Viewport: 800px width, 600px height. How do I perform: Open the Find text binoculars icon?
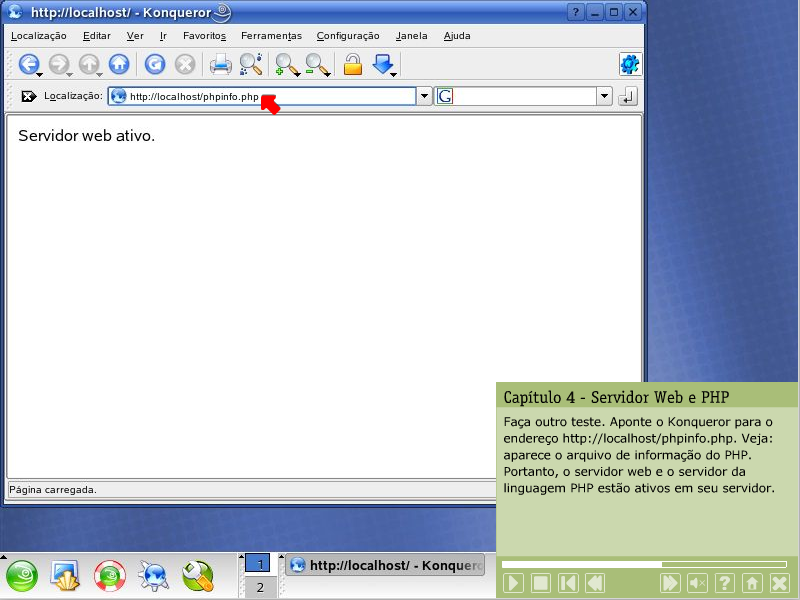250,65
